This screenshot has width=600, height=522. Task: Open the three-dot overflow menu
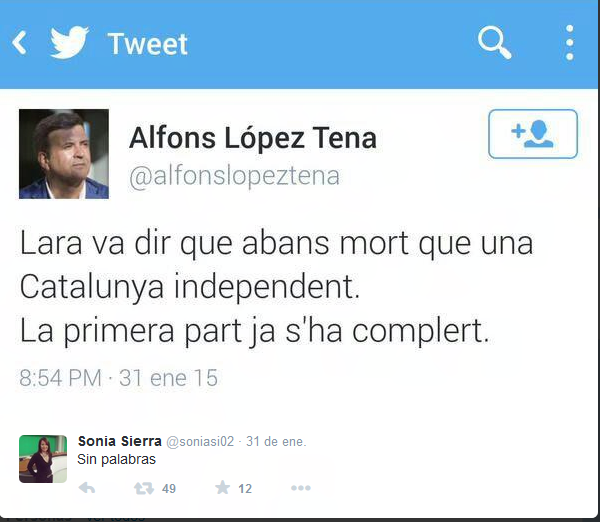[x=569, y=42]
